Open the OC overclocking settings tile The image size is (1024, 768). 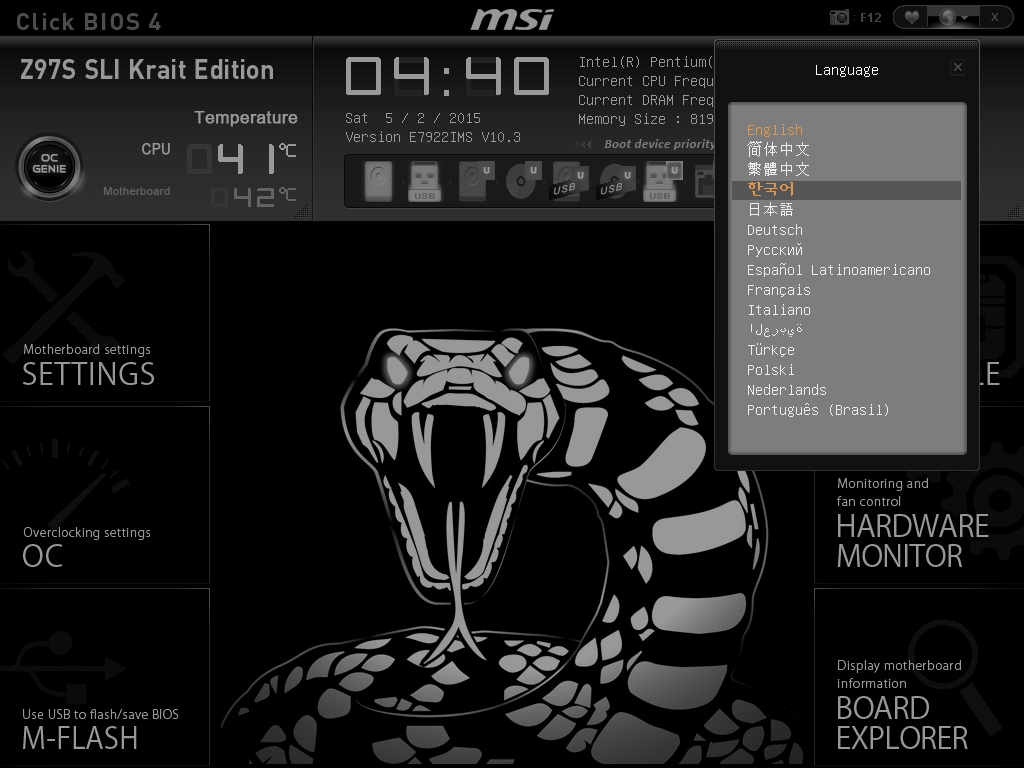104,495
